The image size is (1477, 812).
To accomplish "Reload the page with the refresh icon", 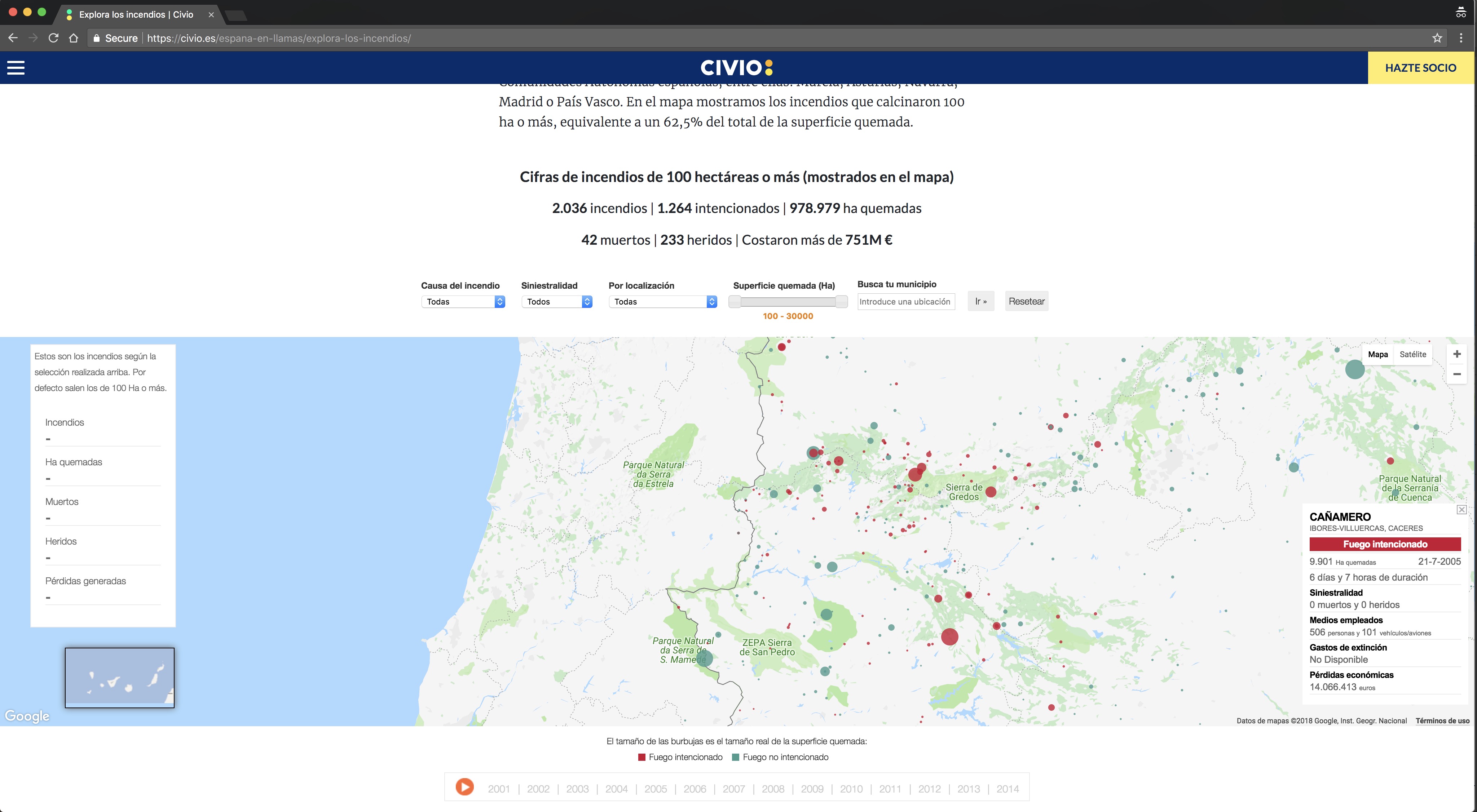I will pos(53,38).
